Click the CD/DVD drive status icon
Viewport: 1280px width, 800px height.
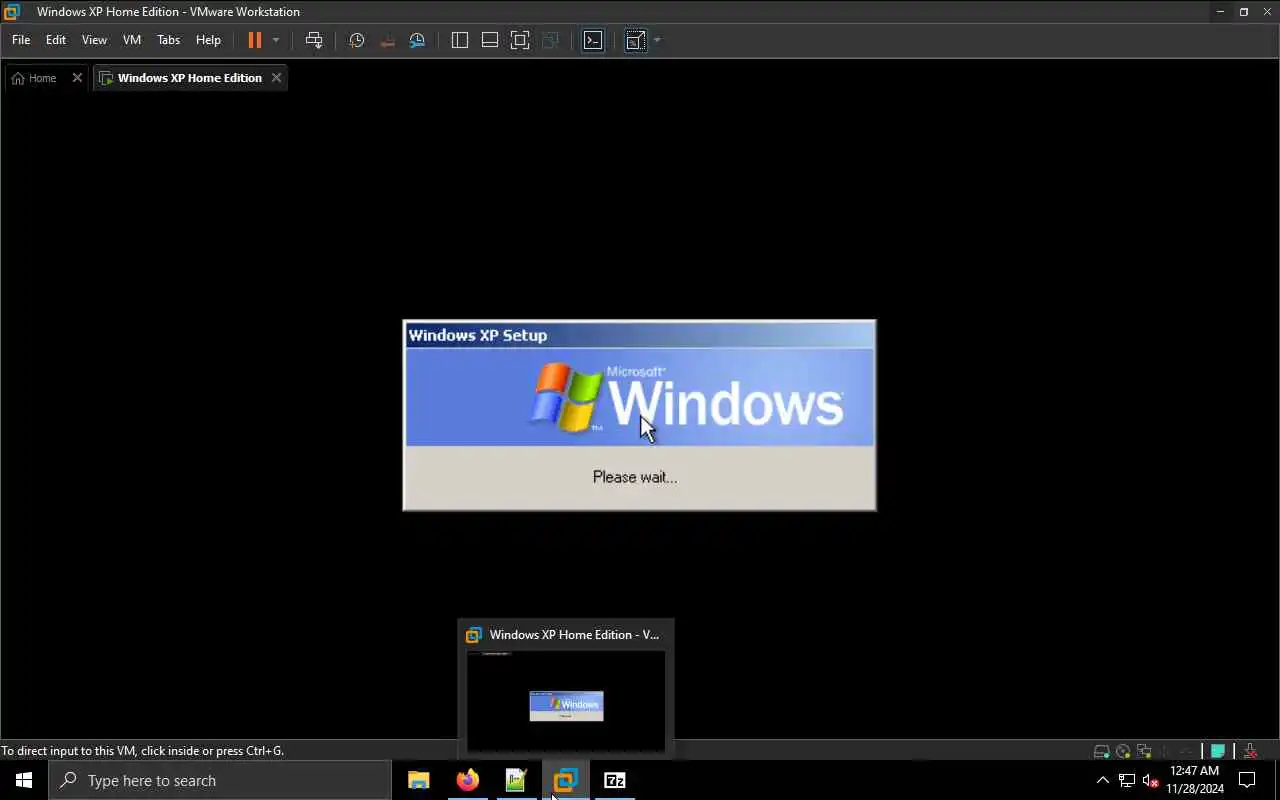1123,751
